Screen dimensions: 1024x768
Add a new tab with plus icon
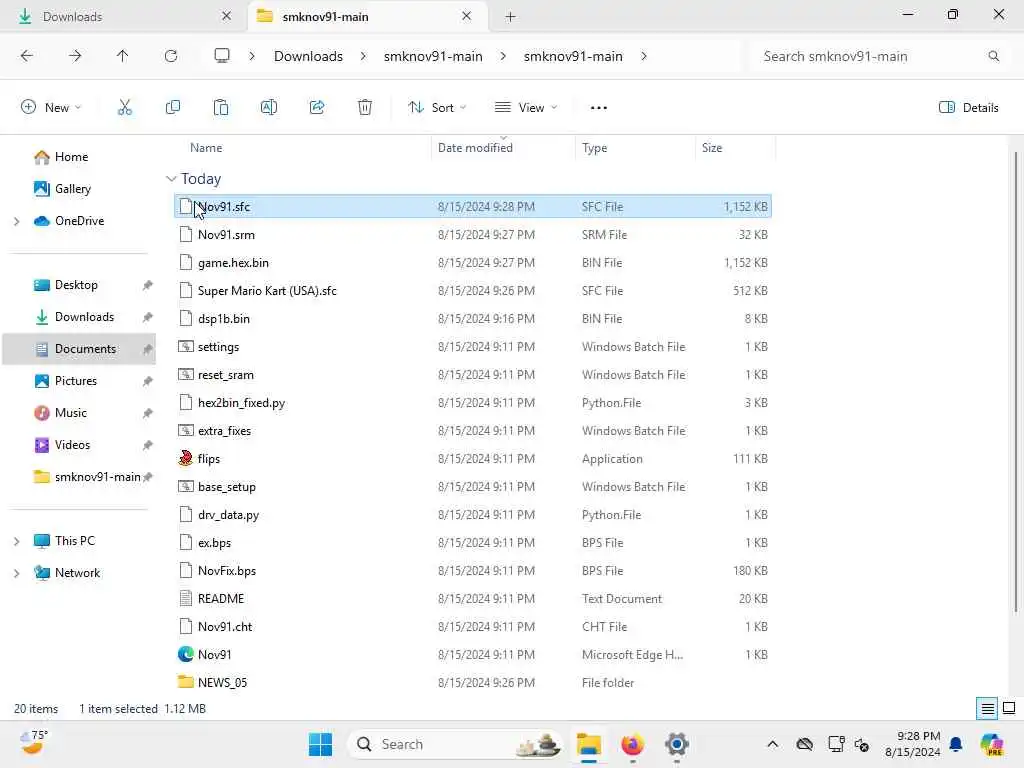pyautogui.click(x=511, y=17)
